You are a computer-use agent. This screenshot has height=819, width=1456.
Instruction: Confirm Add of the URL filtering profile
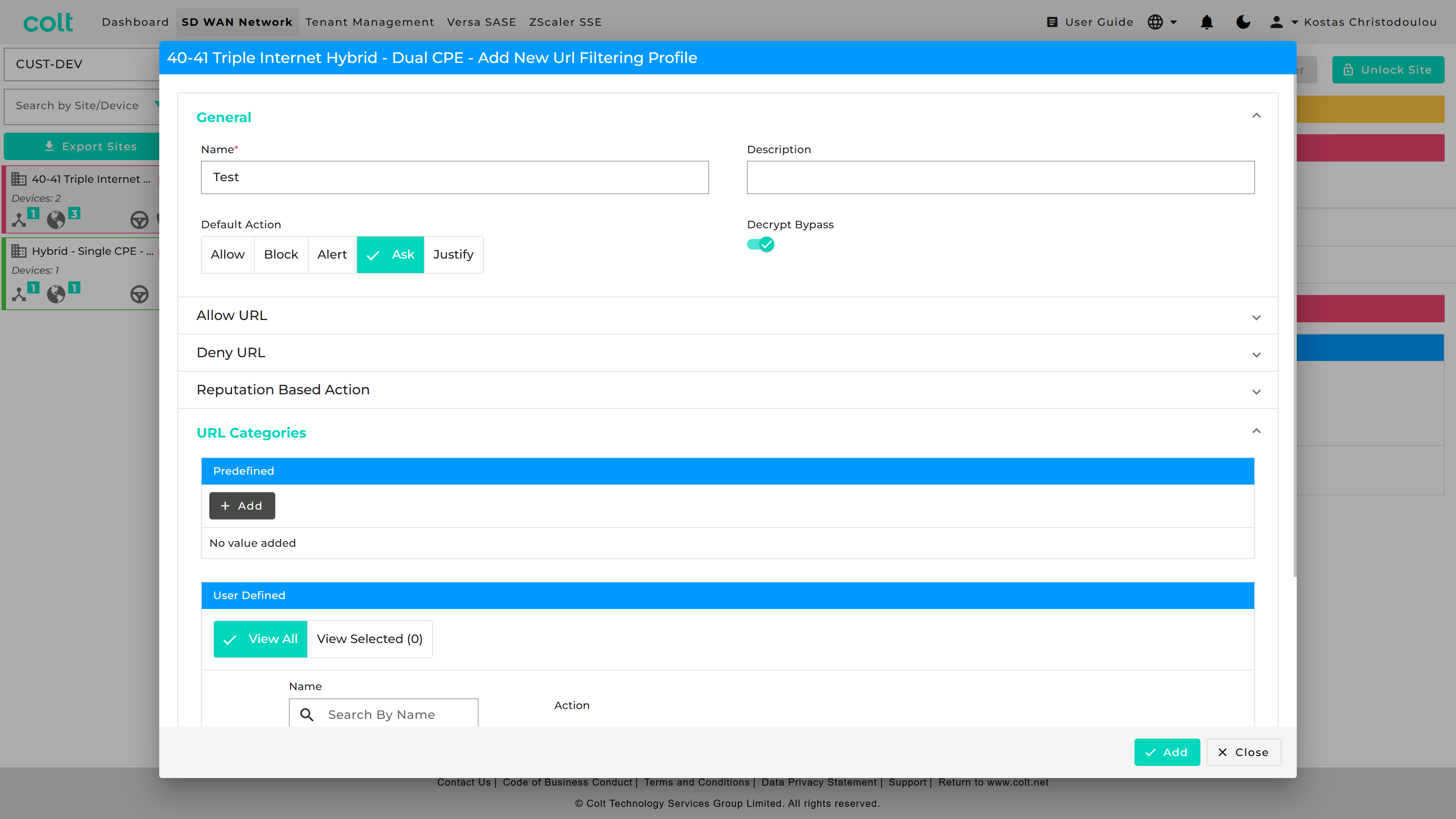pyautogui.click(x=1167, y=752)
